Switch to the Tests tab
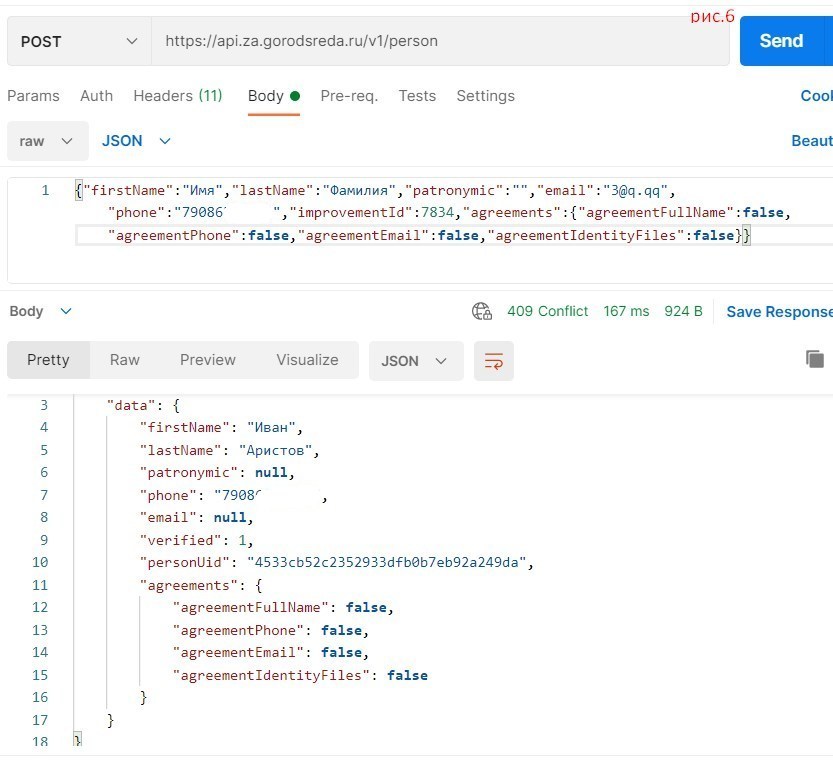The image size is (833, 763). pyautogui.click(x=417, y=96)
